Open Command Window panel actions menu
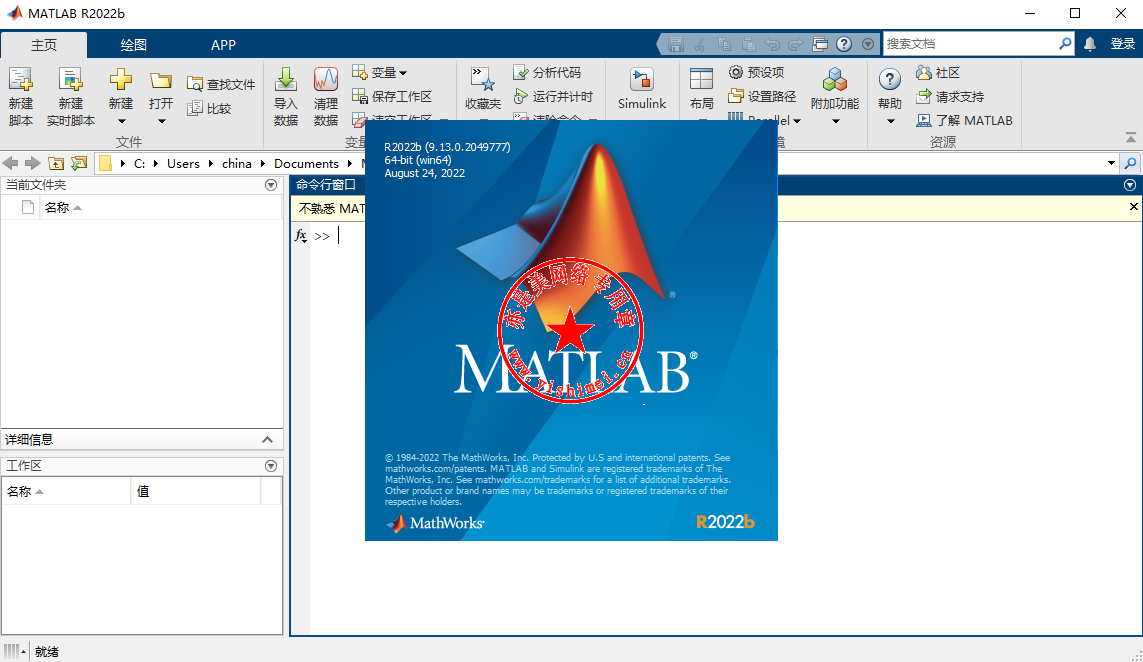The height and width of the screenshot is (662, 1143). click(x=1130, y=185)
